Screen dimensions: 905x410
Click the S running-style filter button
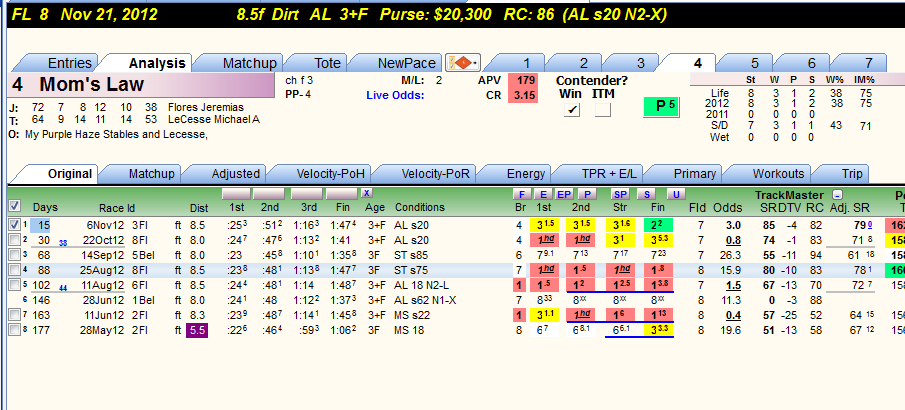coord(646,195)
